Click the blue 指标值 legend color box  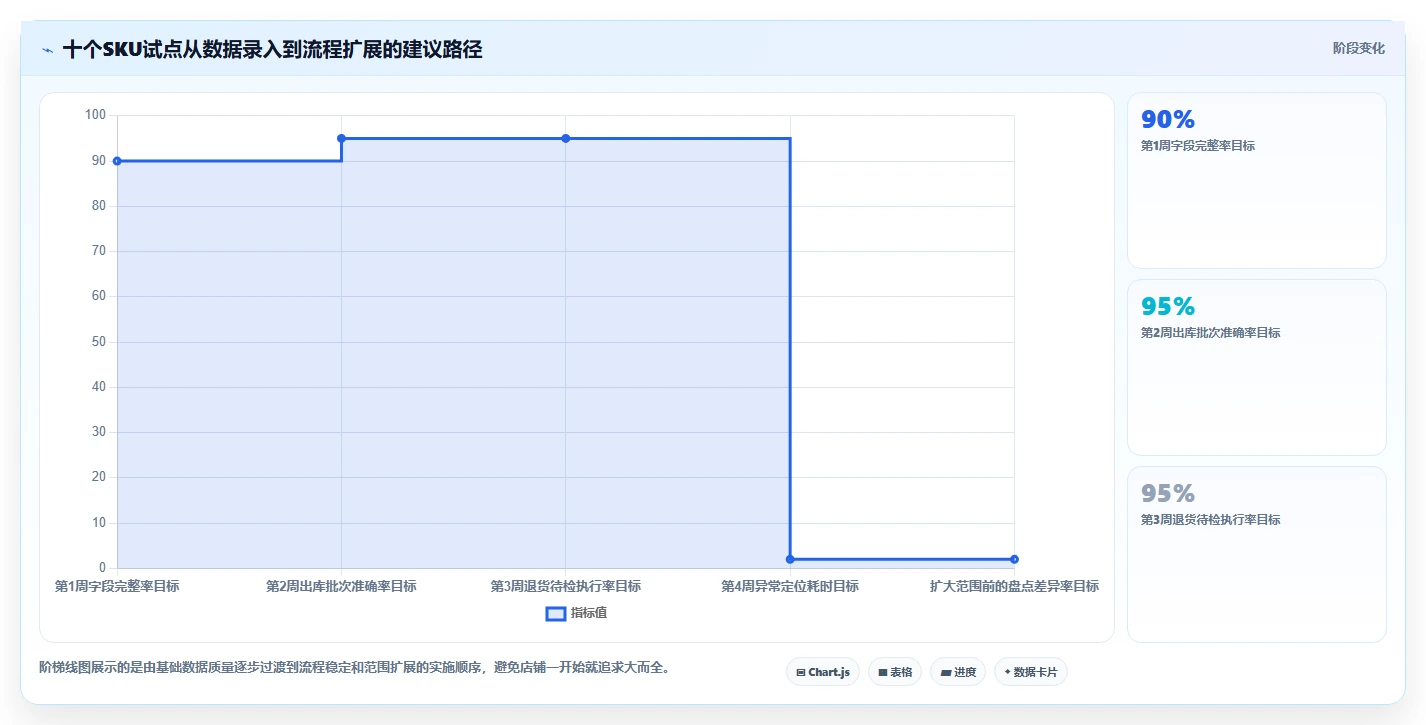pyautogui.click(x=556, y=613)
